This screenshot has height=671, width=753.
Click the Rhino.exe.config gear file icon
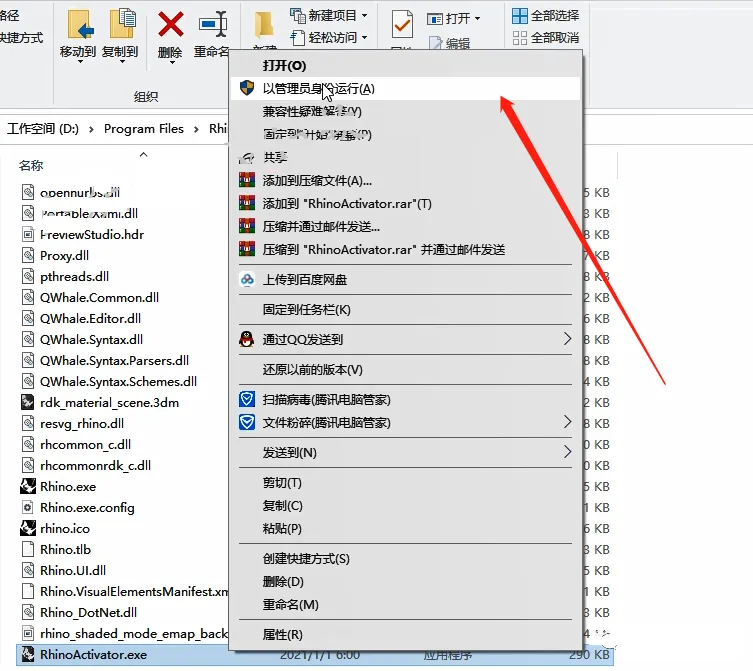[28, 507]
